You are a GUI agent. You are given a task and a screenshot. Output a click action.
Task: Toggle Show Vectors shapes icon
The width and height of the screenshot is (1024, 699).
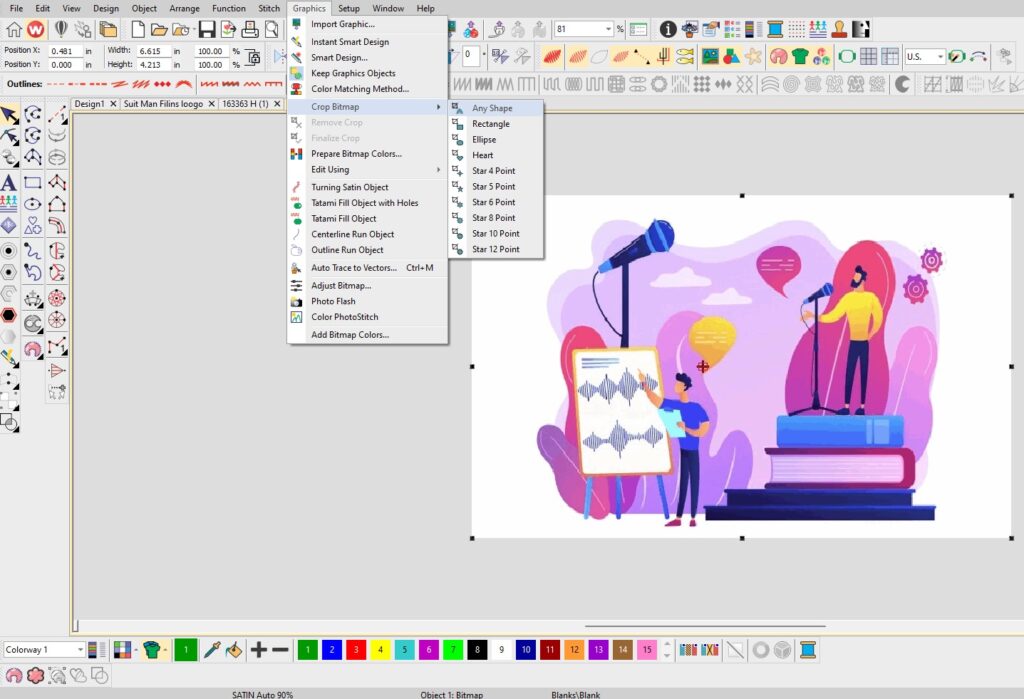pyautogui.click(x=731, y=57)
